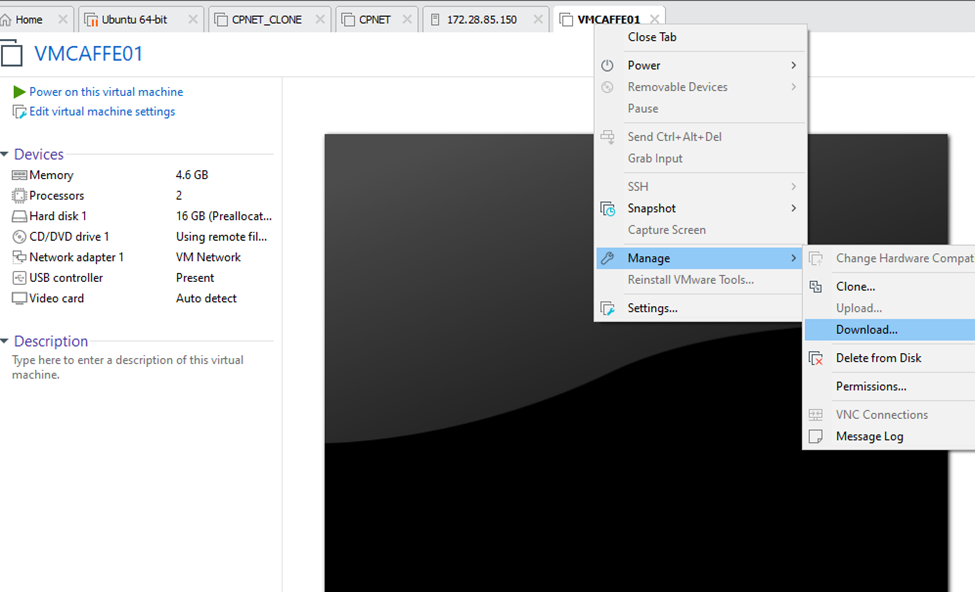Open the Message Log entry
The image size is (975, 592).
(890, 437)
